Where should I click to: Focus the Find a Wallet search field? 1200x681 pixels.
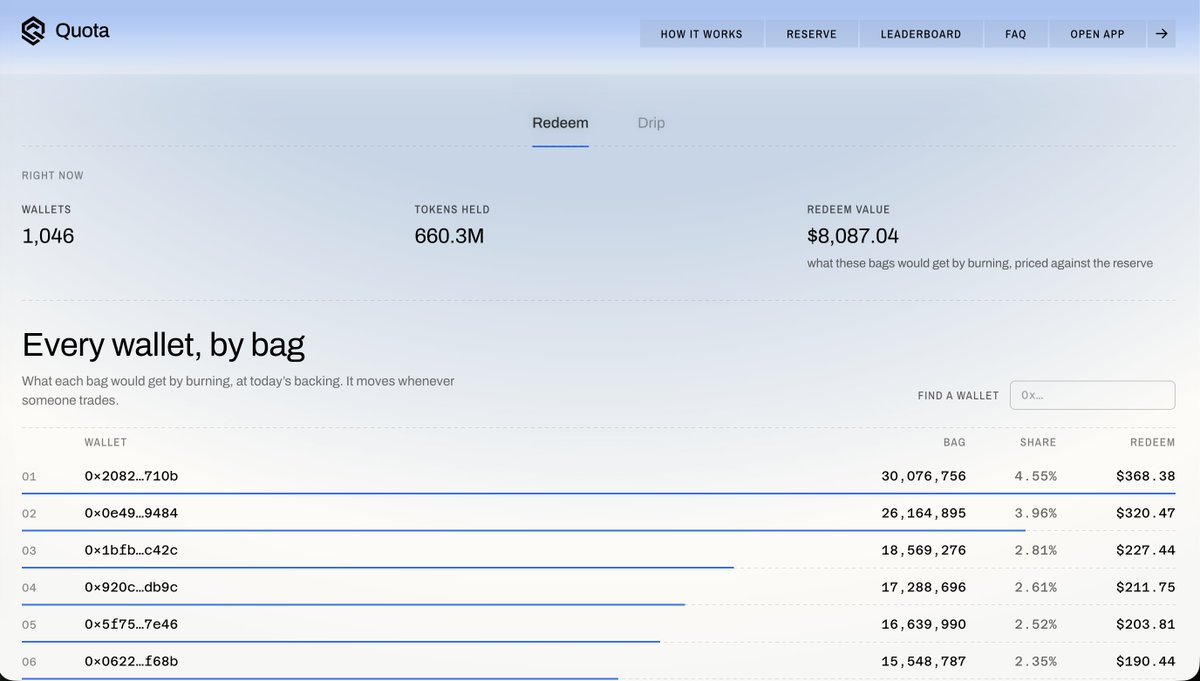coord(1092,395)
